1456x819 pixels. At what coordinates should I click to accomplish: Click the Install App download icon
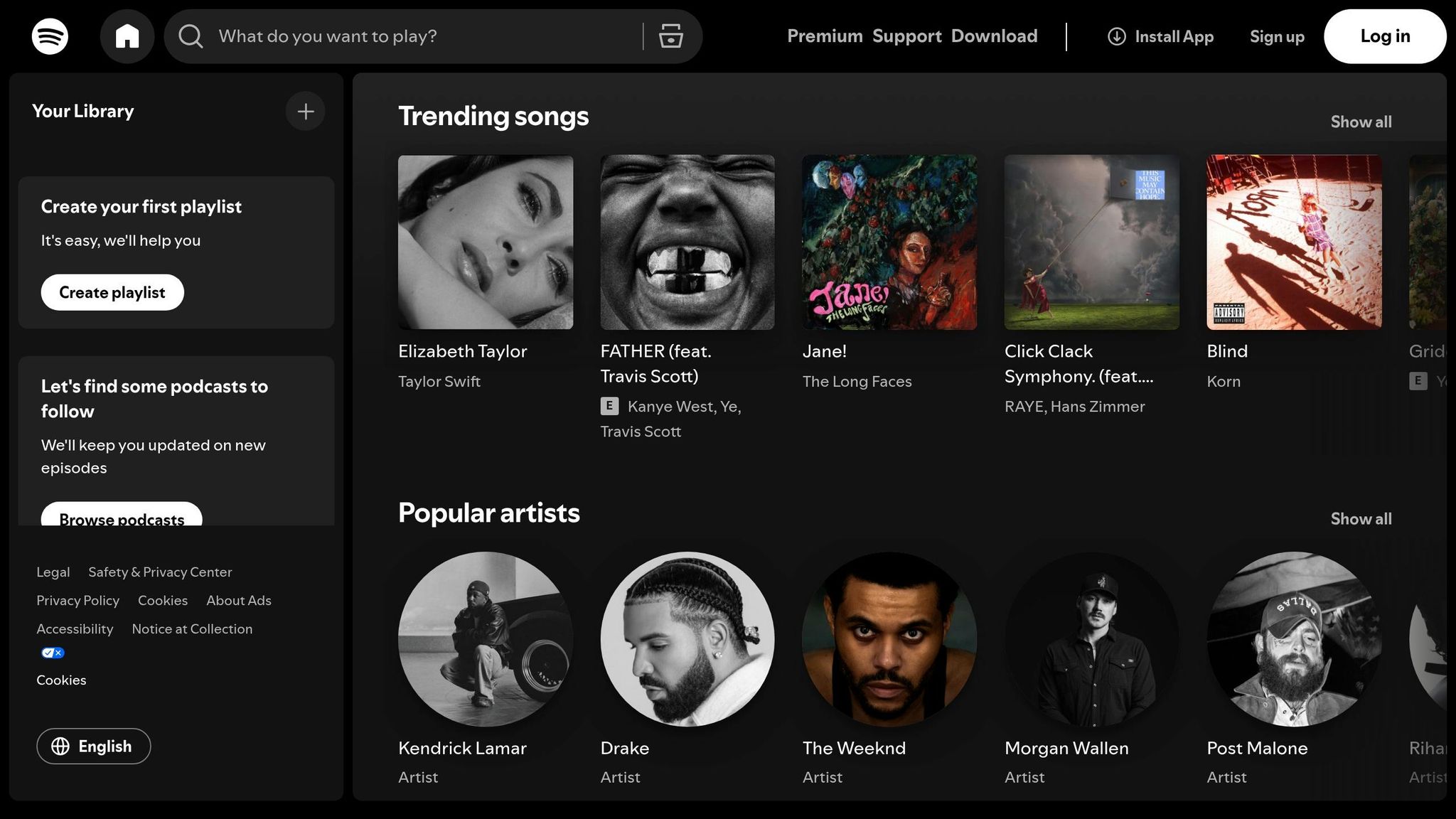click(x=1117, y=36)
